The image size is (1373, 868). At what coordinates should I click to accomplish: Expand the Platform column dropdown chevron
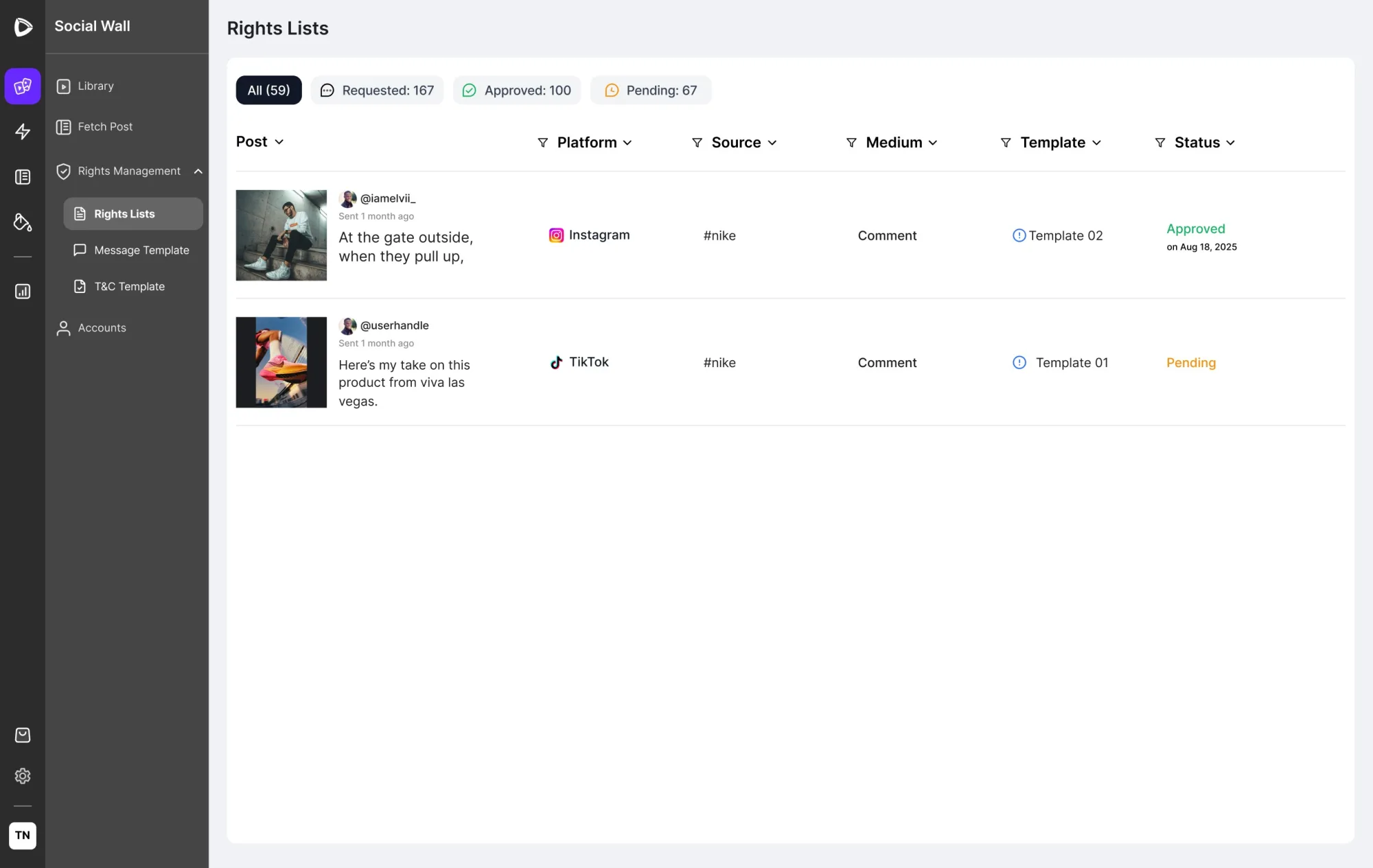(627, 143)
